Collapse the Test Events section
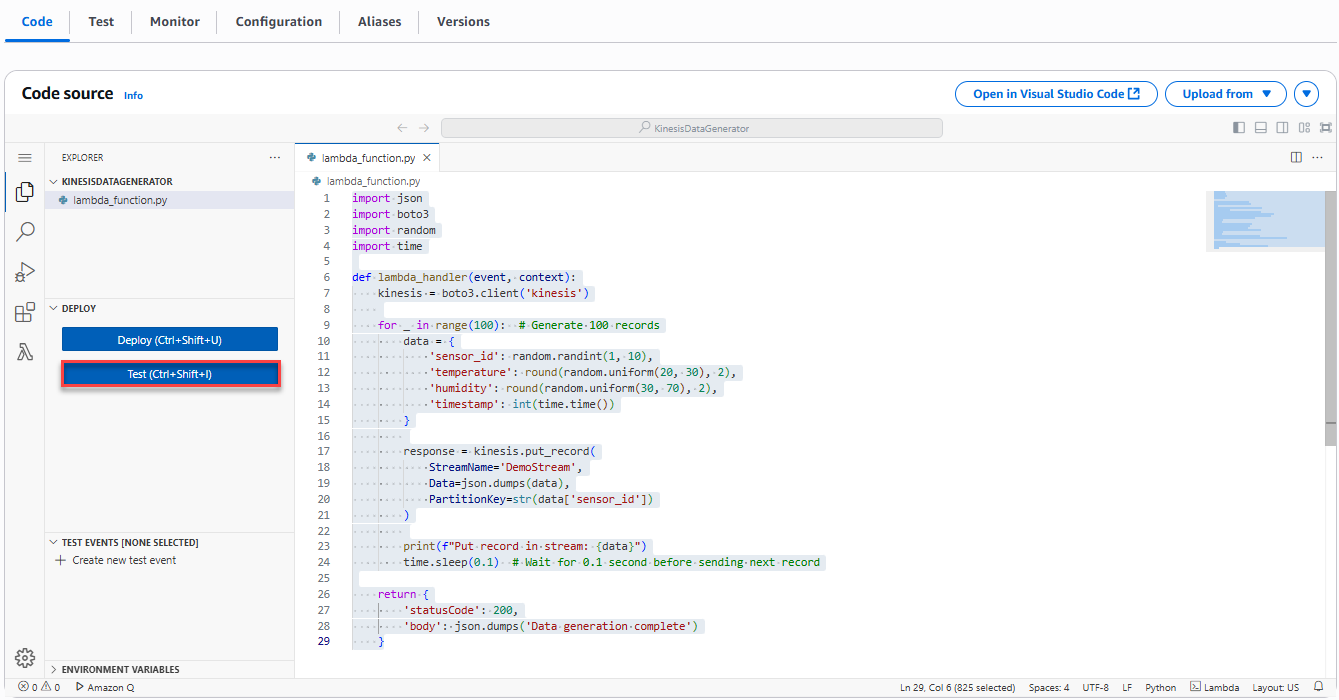This screenshot has height=700, width=1339. 129,542
